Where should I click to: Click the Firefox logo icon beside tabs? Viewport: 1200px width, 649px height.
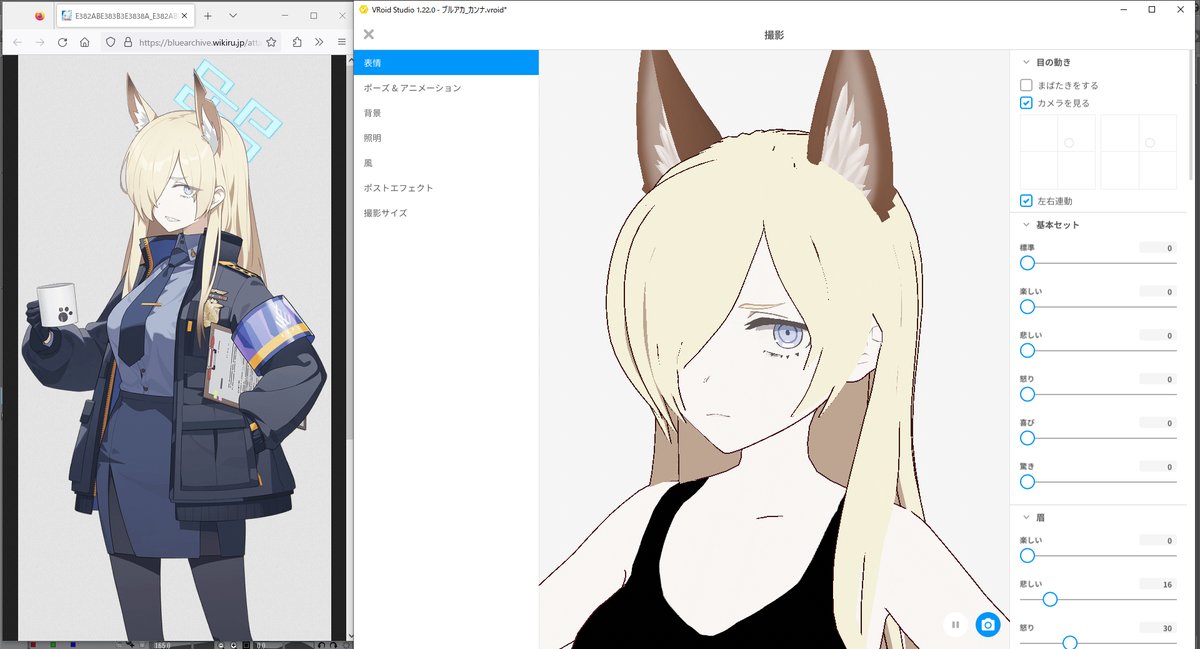pos(39,16)
